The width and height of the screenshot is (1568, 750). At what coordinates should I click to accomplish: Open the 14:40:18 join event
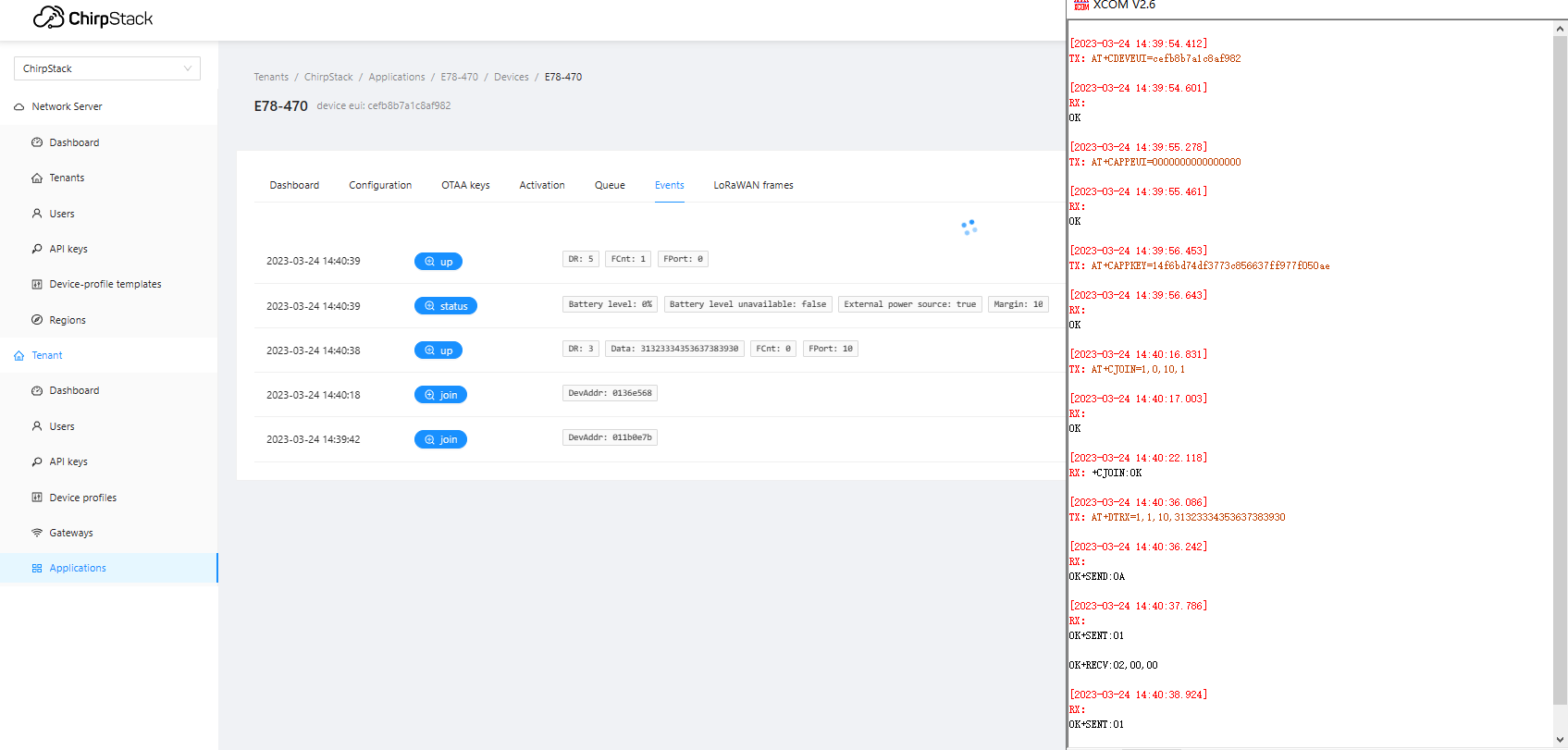click(440, 395)
